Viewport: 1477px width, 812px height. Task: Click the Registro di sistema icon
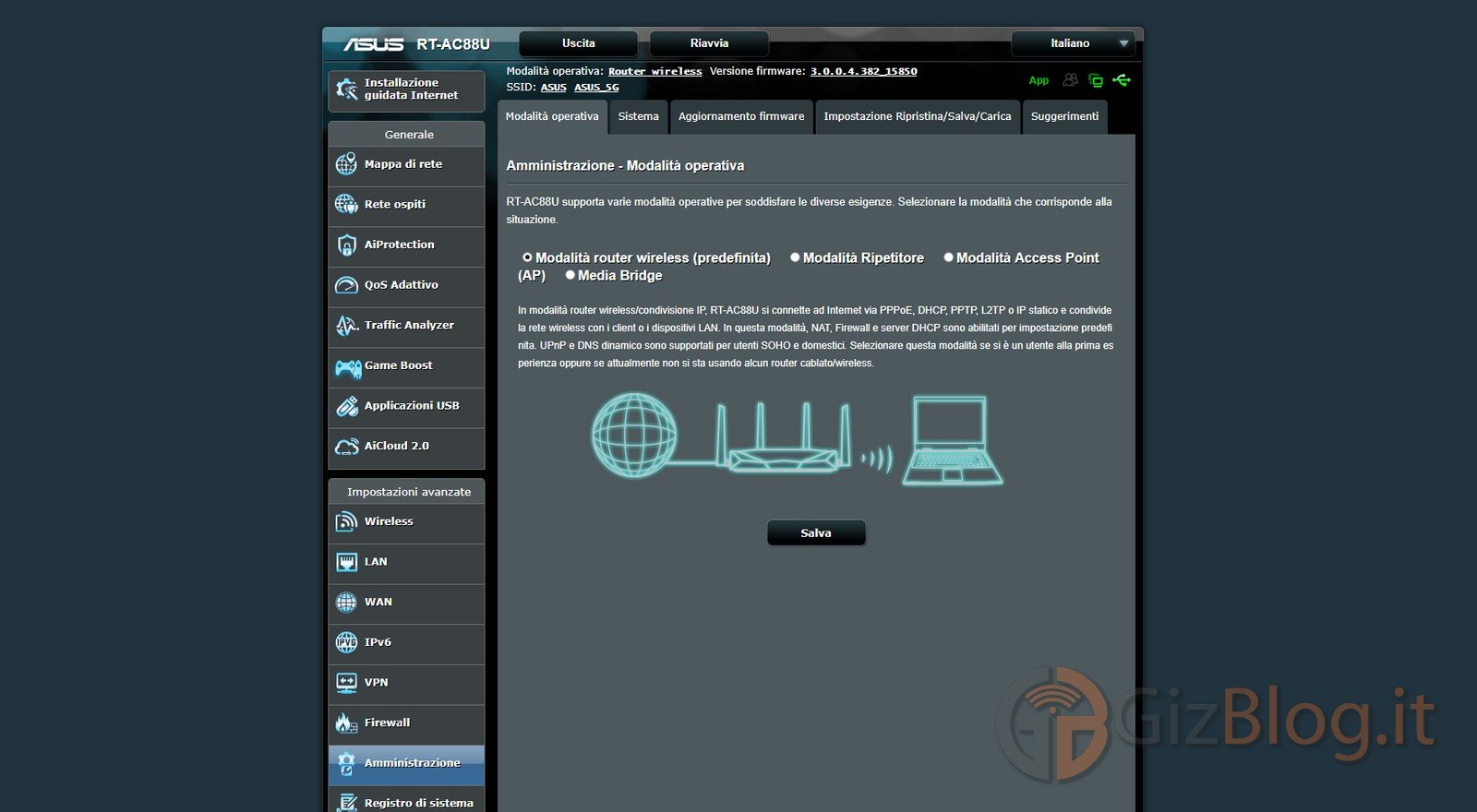click(346, 803)
